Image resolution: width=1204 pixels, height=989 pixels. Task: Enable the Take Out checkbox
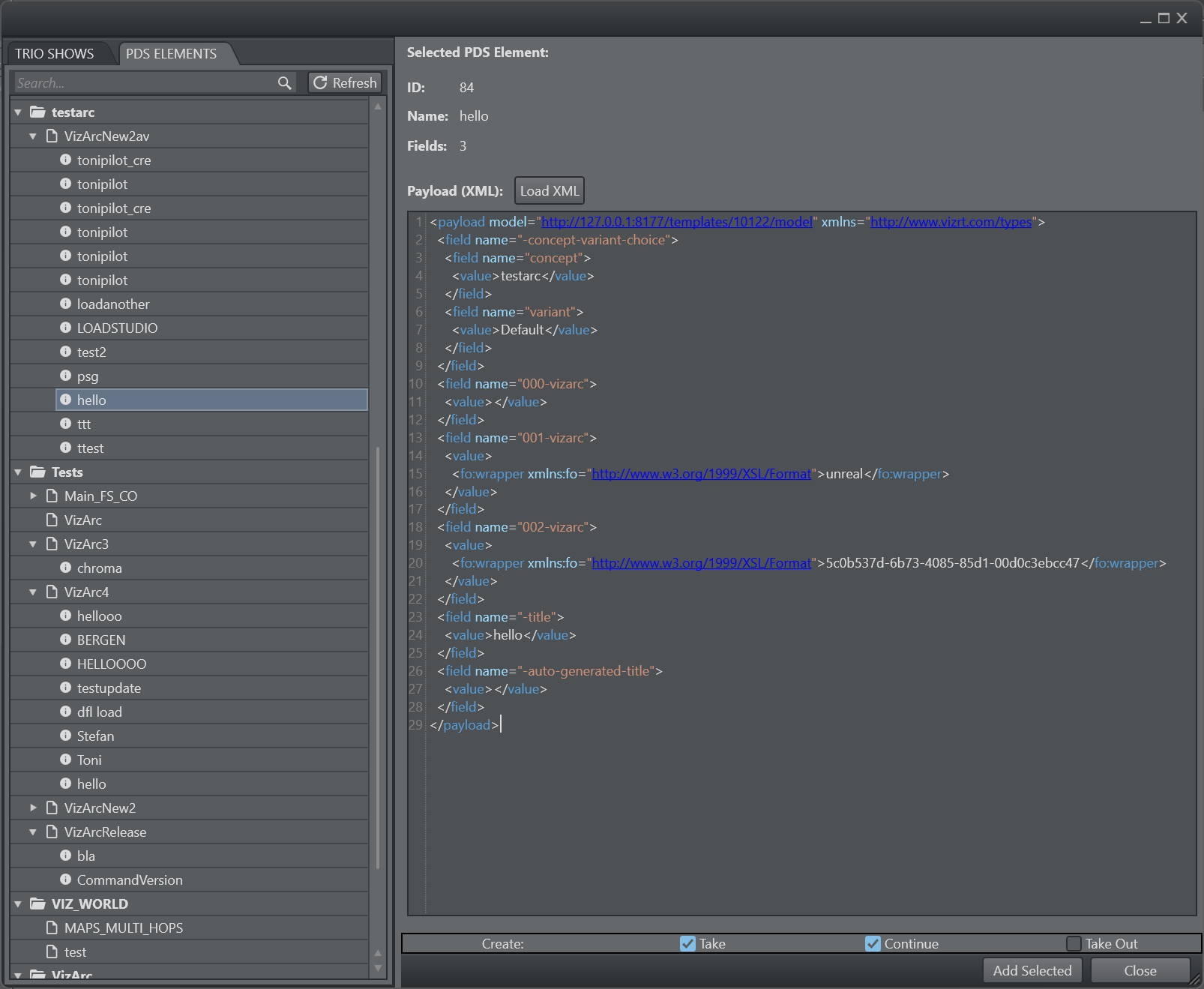(1074, 943)
